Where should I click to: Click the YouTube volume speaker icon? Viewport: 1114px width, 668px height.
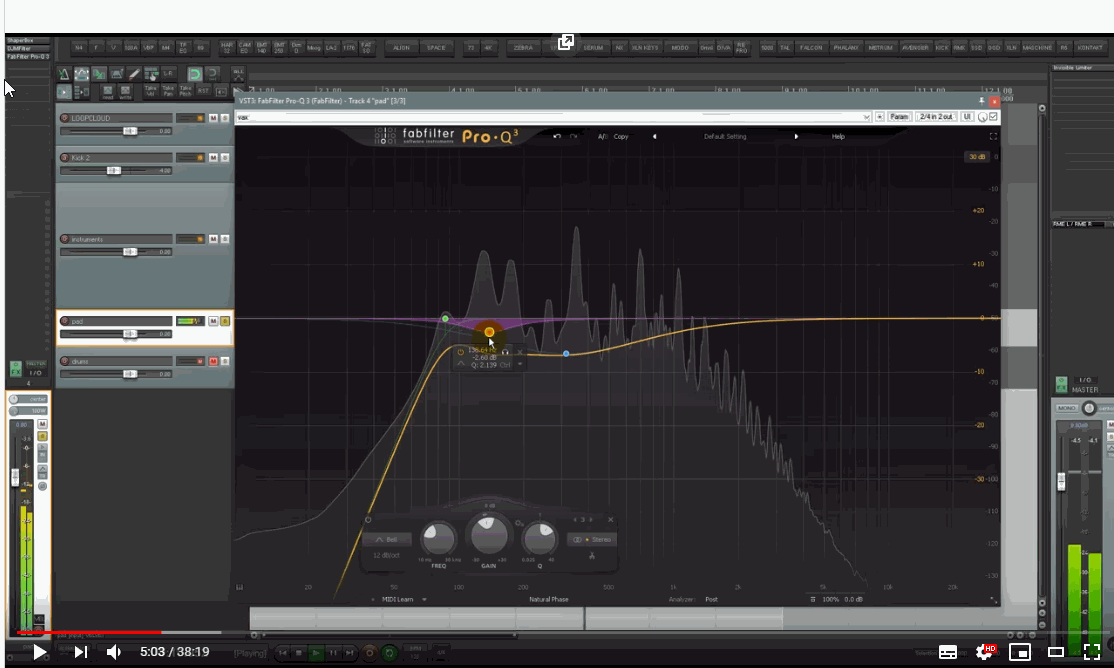point(114,652)
